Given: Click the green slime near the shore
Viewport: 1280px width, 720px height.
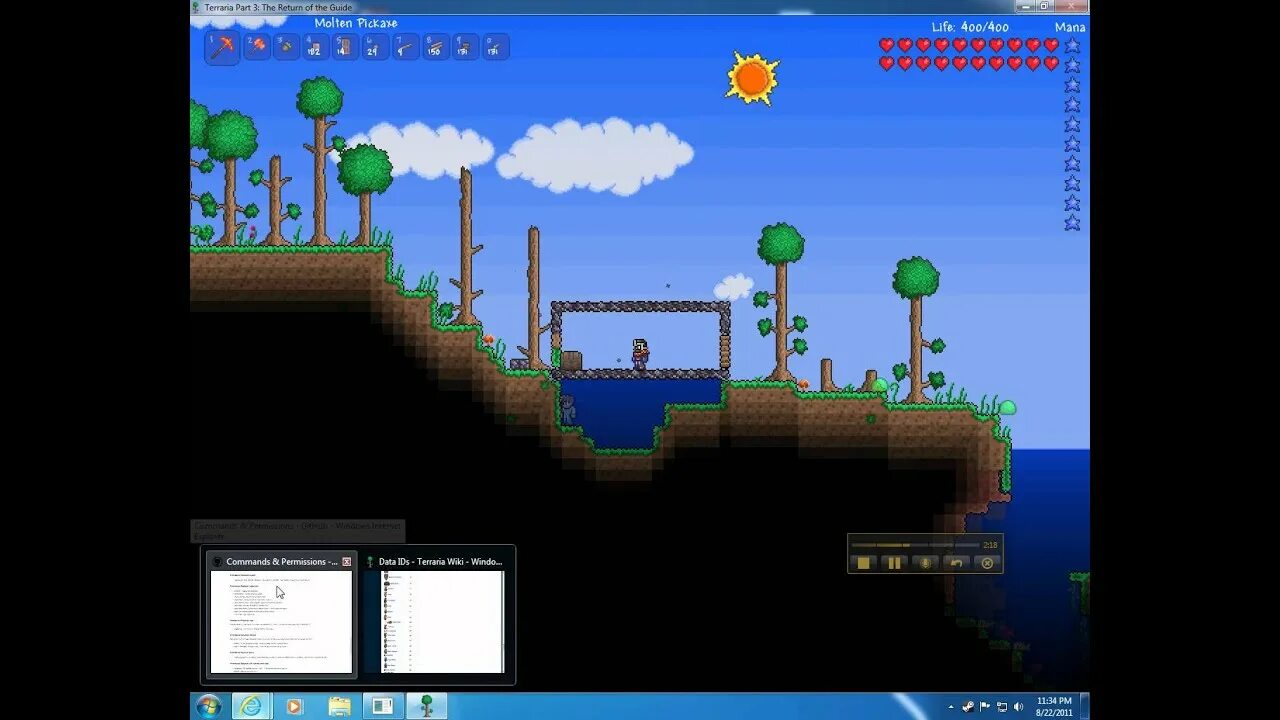Looking at the screenshot, I should point(1007,407).
